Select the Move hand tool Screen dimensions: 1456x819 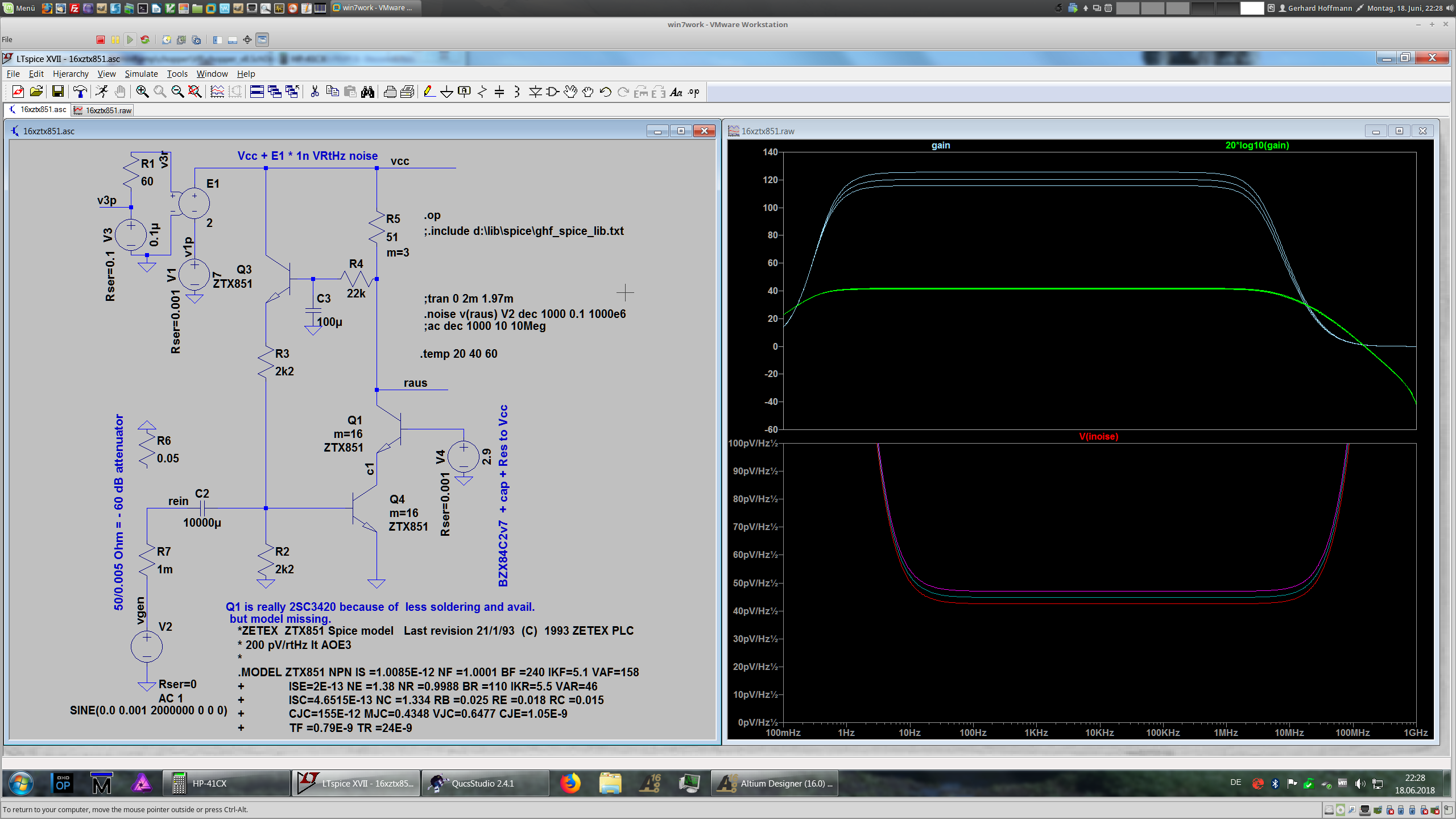(570, 92)
